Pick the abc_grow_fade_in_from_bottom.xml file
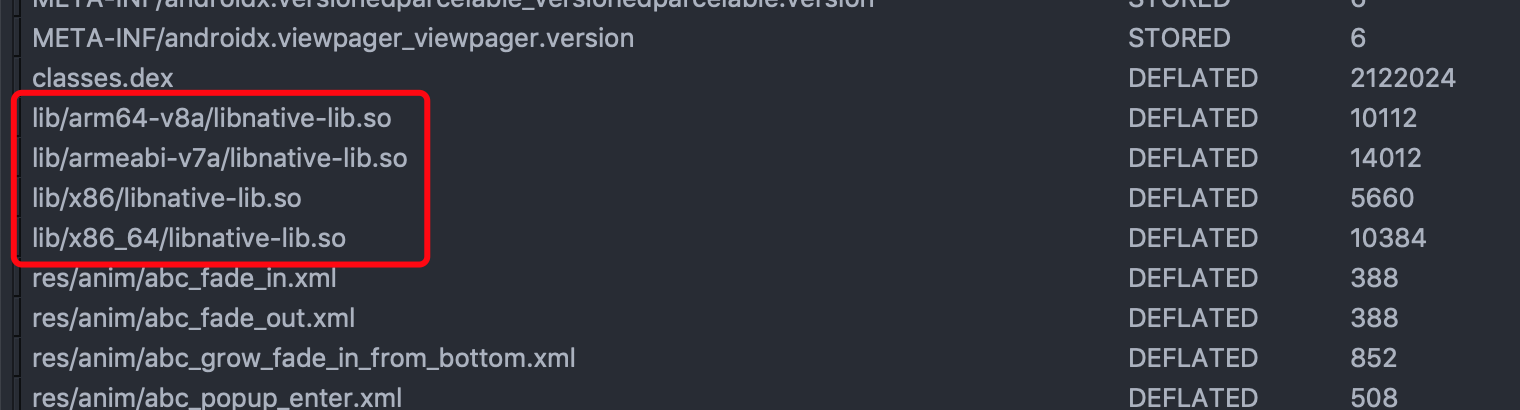The height and width of the screenshot is (410, 1520). pos(303,358)
